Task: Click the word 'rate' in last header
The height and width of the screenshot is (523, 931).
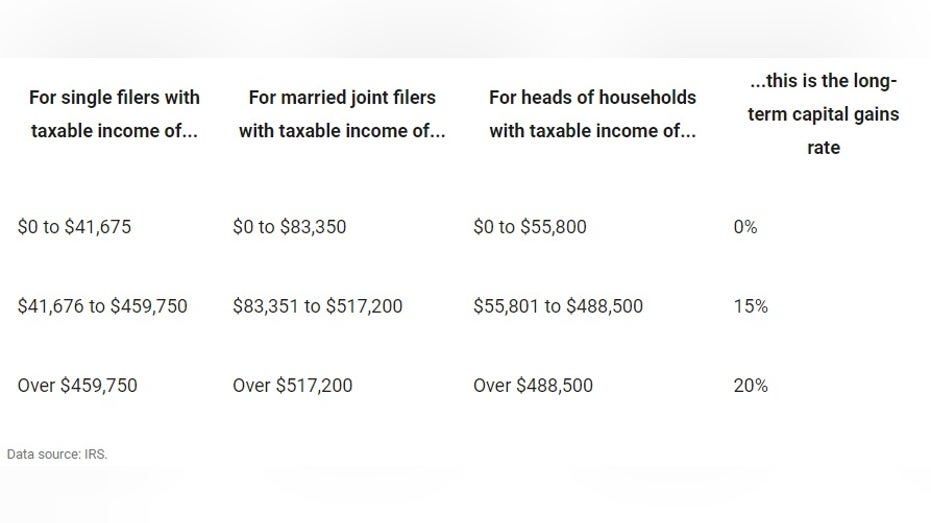Action: (824, 147)
